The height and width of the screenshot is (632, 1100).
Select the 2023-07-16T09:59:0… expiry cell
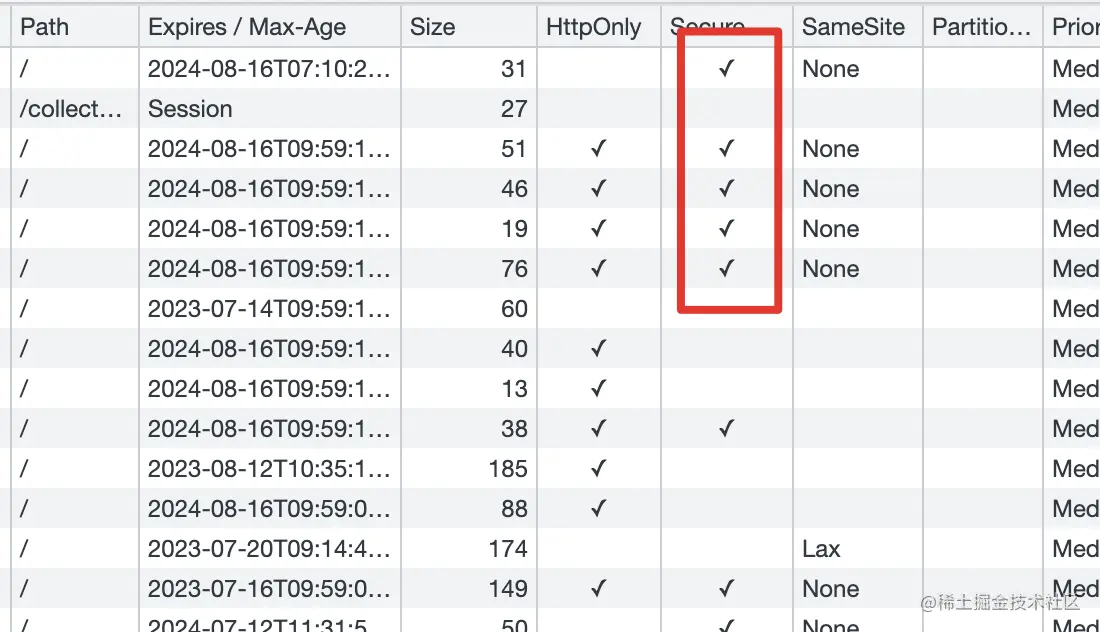(269, 589)
